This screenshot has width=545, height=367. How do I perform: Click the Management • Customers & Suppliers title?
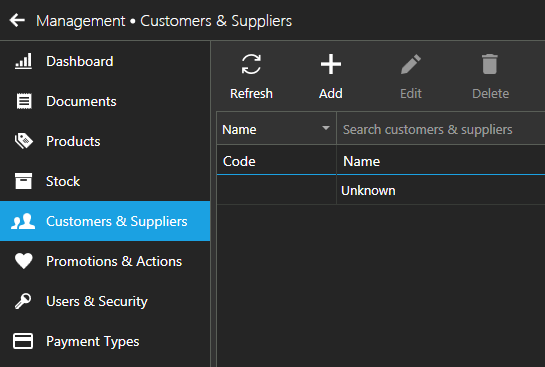(x=164, y=21)
